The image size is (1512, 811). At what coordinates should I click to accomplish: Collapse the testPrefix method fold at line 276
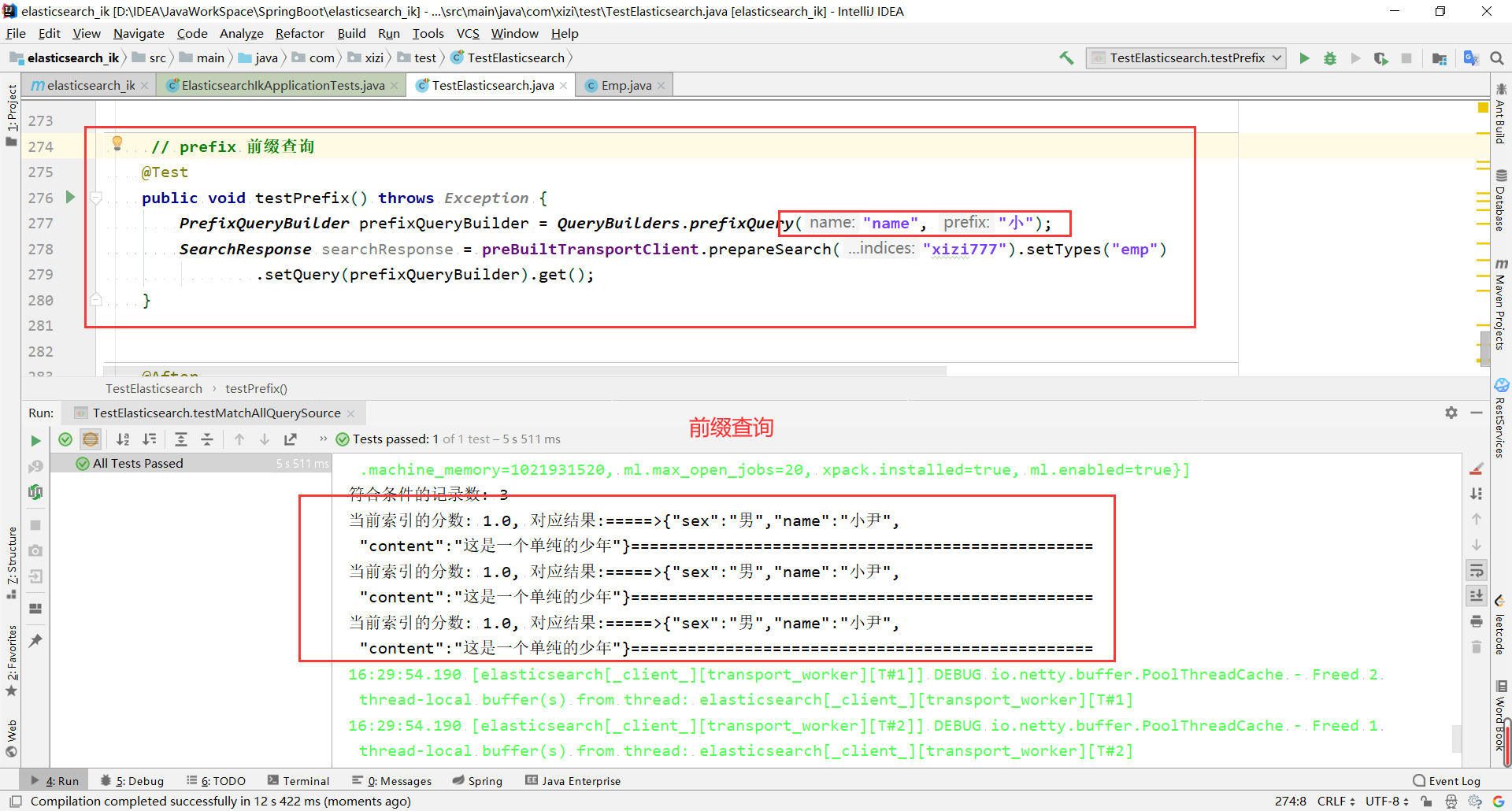point(96,198)
